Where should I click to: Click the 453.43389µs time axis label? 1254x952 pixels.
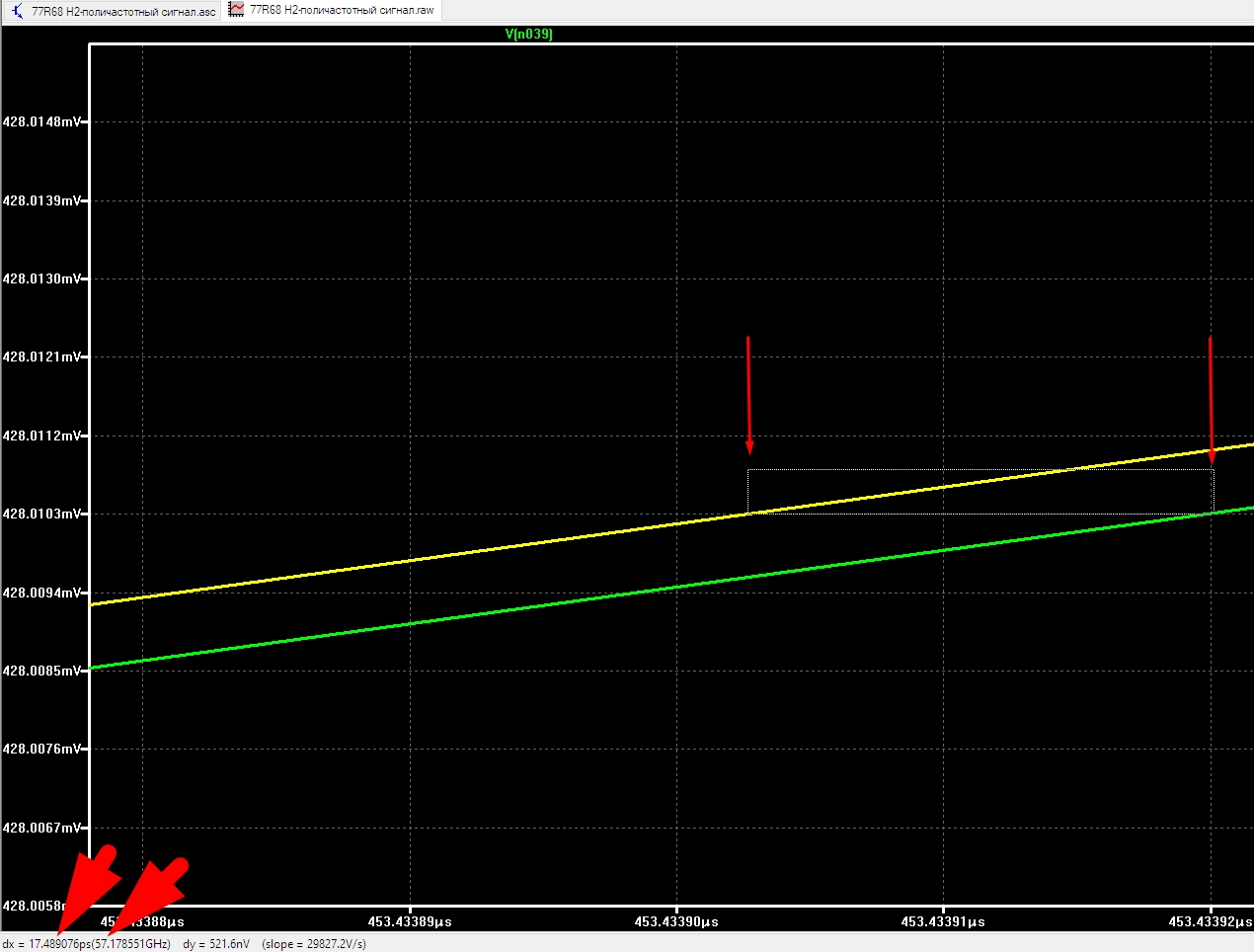point(410,921)
